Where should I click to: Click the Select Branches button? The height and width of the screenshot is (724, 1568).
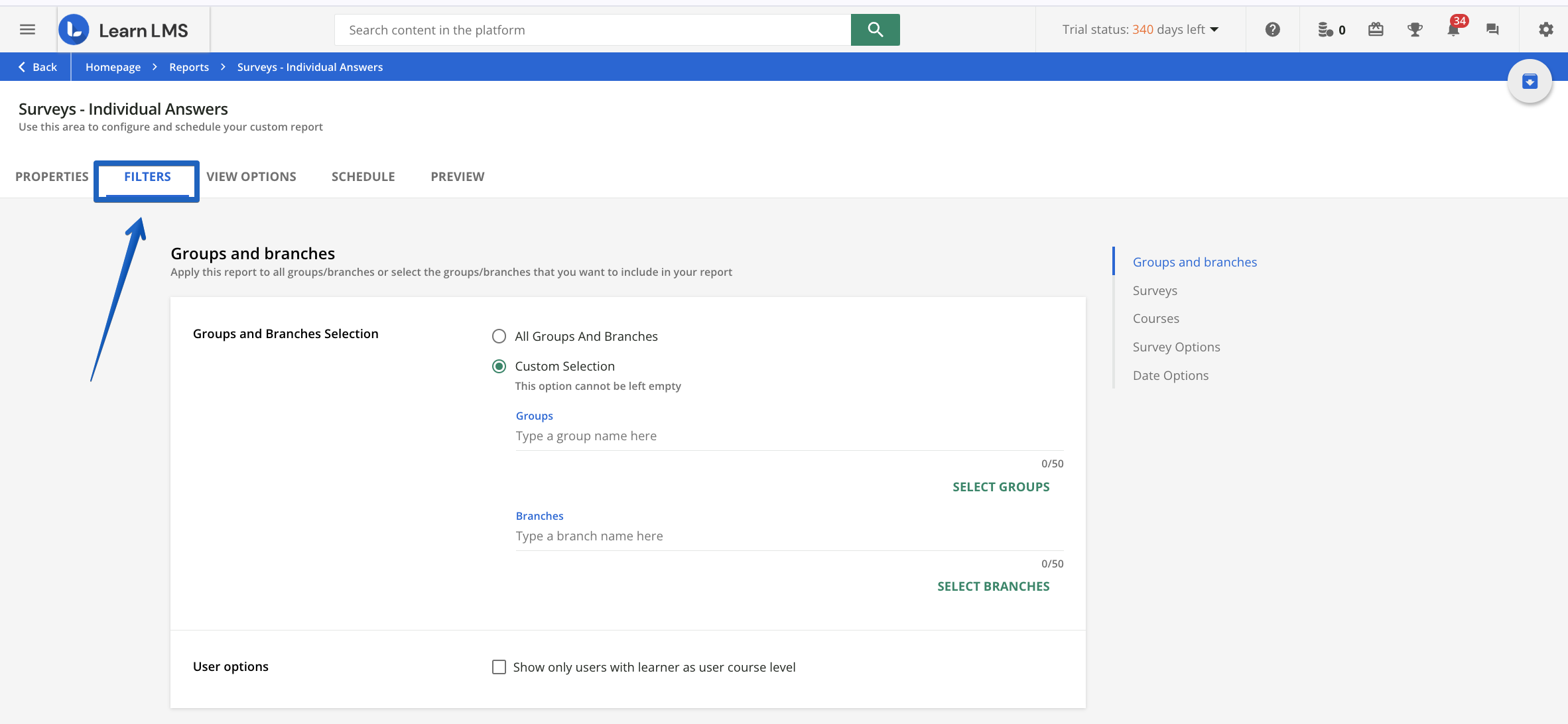pos(993,586)
